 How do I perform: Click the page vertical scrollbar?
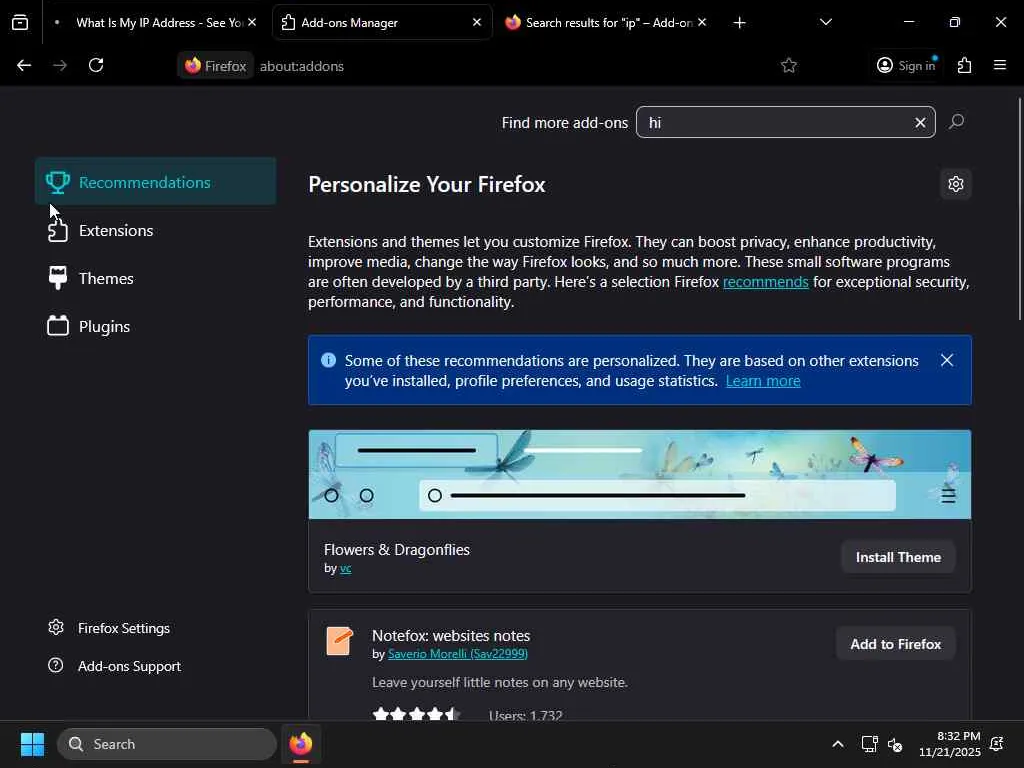pos(1019,209)
